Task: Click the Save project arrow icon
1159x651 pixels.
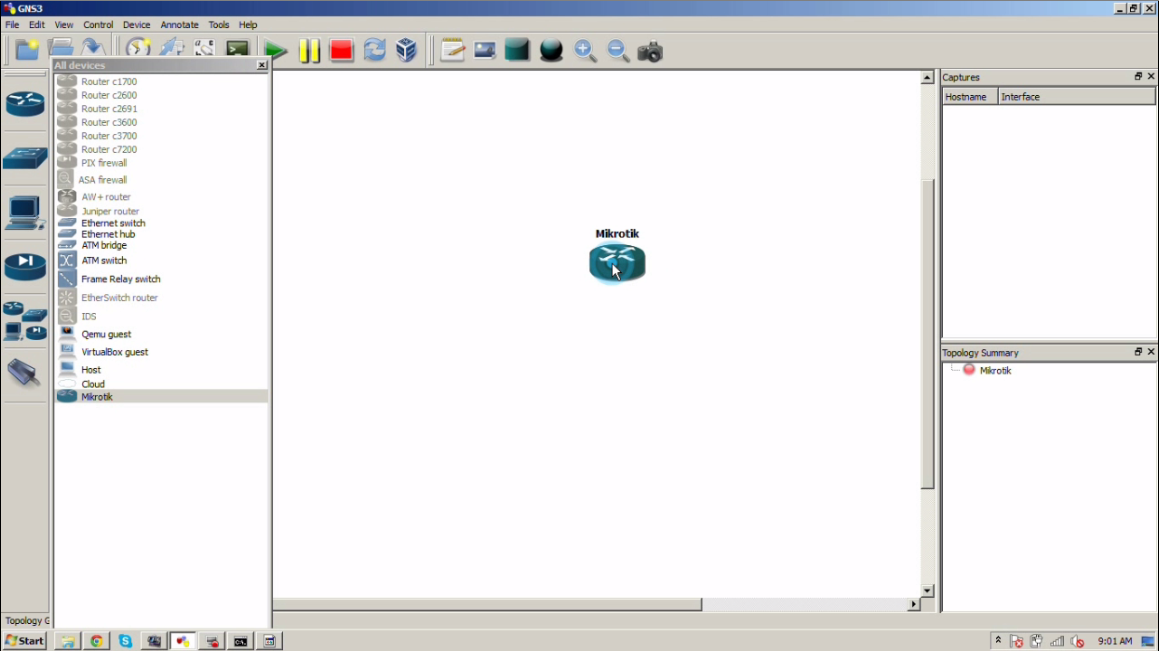Action: point(93,49)
